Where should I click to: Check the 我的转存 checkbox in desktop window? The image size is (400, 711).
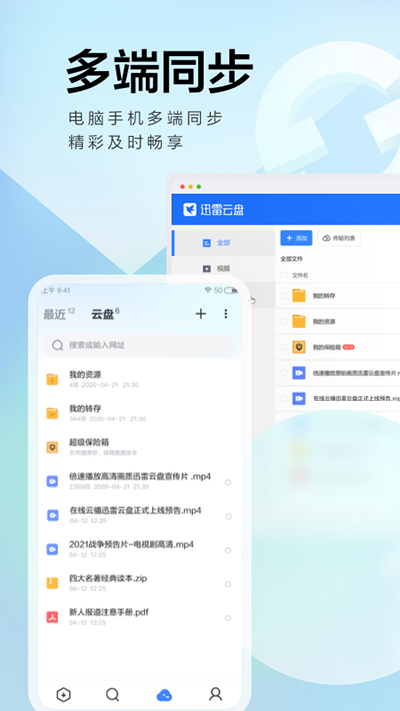click(x=284, y=296)
